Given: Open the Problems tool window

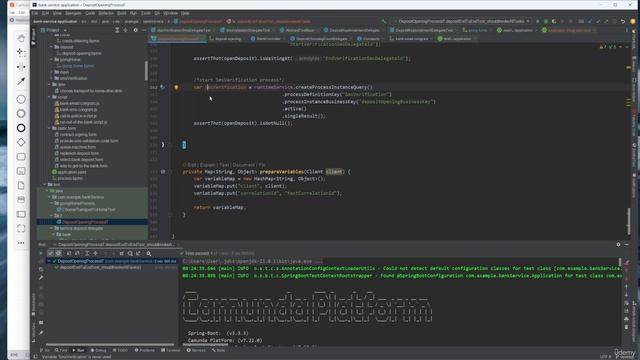Looking at the screenshot, I should 144,350.
